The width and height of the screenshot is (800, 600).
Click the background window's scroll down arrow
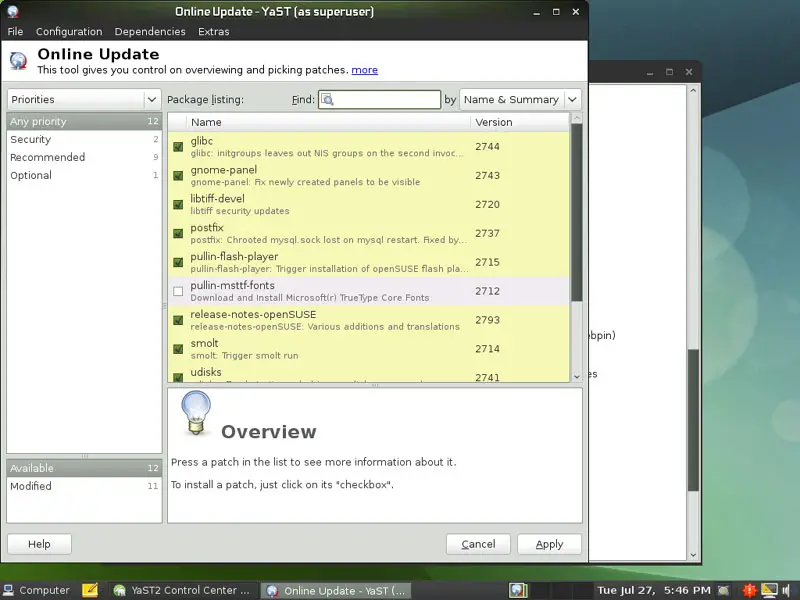pyautogui.click(x=693, y=555)
